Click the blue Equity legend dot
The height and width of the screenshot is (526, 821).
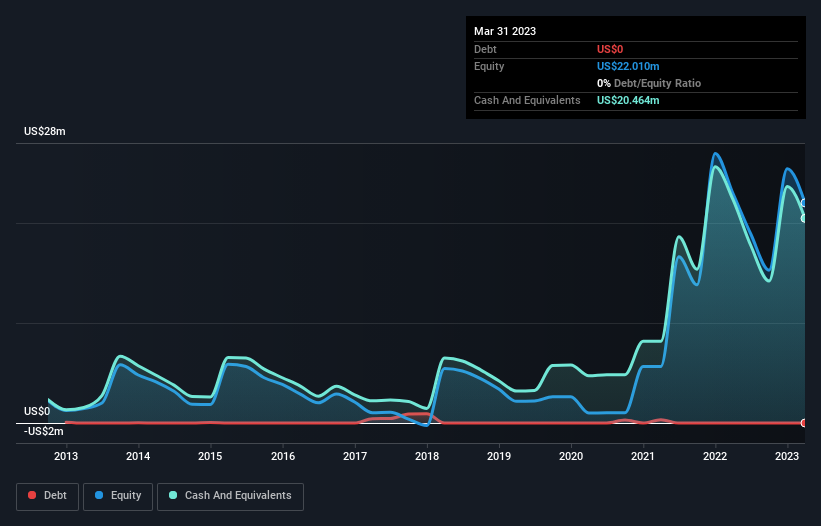[99, 495]
